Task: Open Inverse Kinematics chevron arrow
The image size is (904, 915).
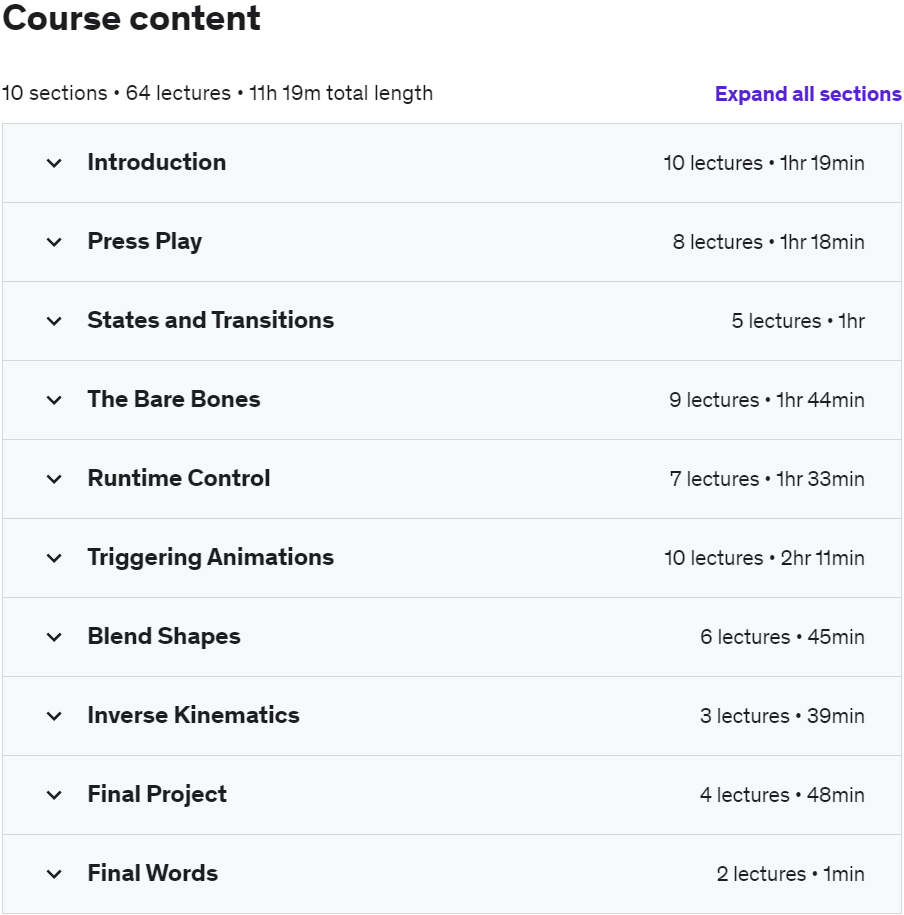Action: pos(54,716)
